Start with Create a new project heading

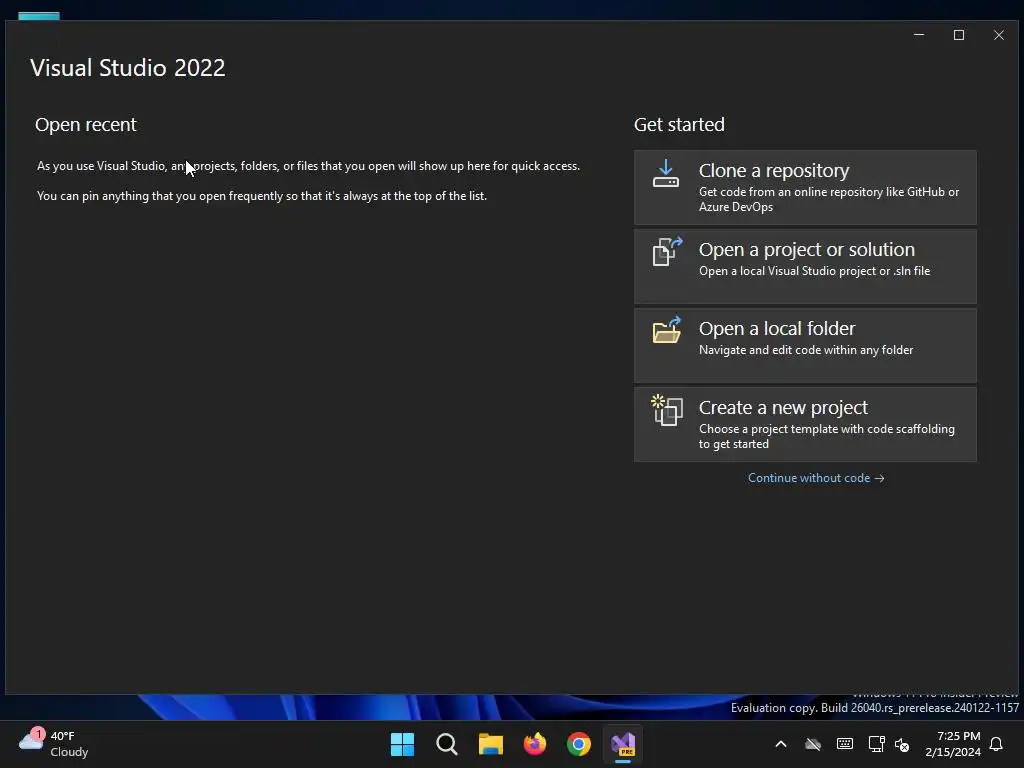[783, 408]
